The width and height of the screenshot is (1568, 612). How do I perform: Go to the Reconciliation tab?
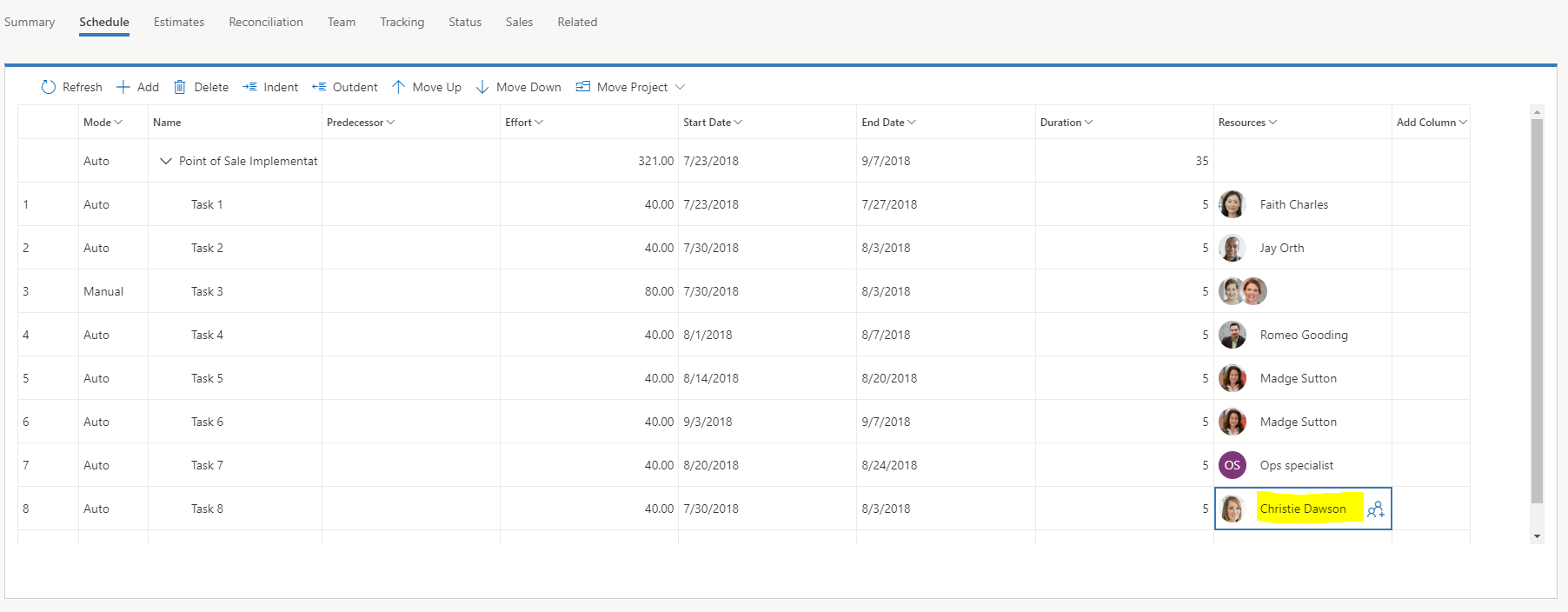pos(266,22)
